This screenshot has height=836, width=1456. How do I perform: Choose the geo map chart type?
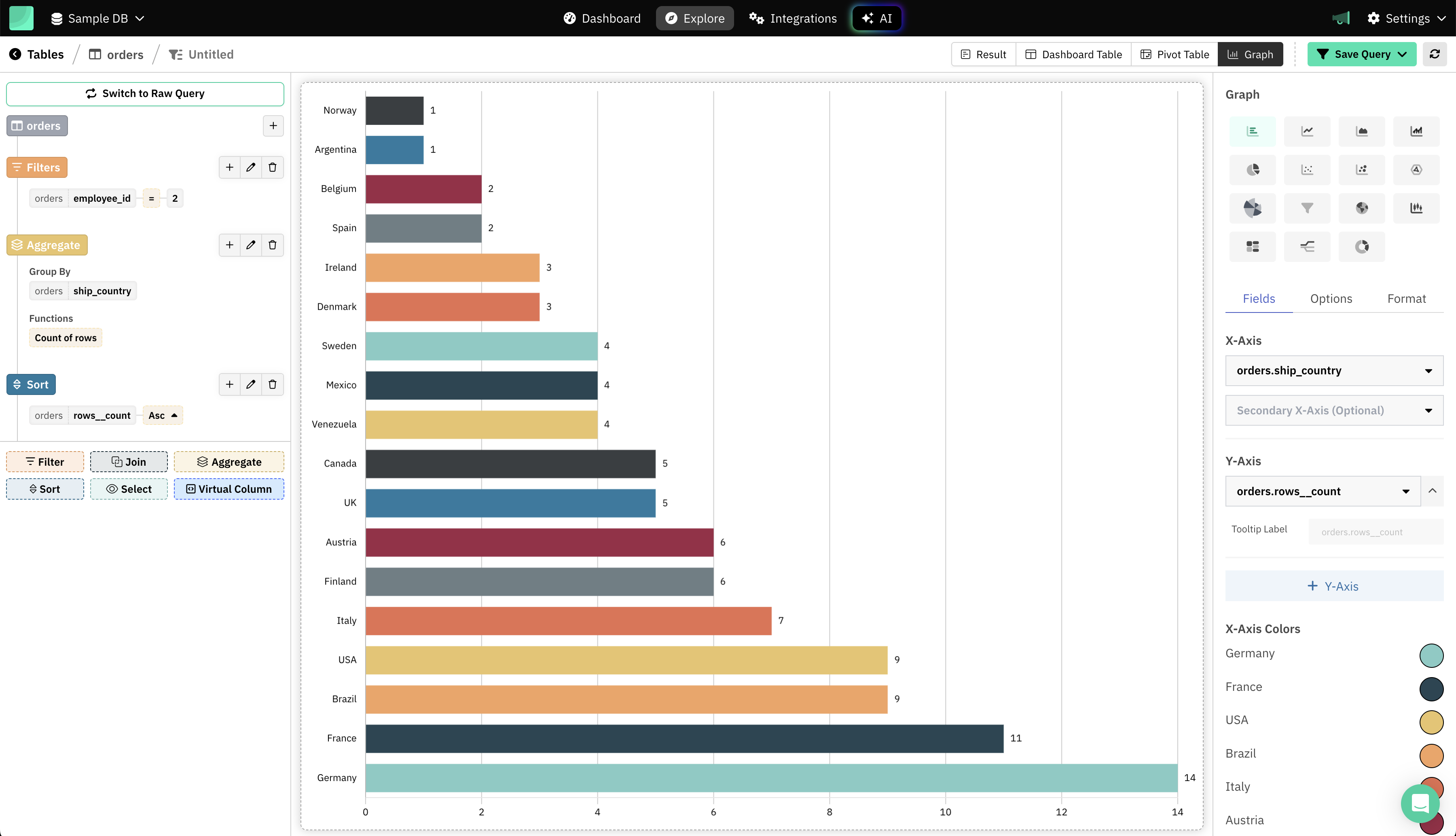point(1361,208)
